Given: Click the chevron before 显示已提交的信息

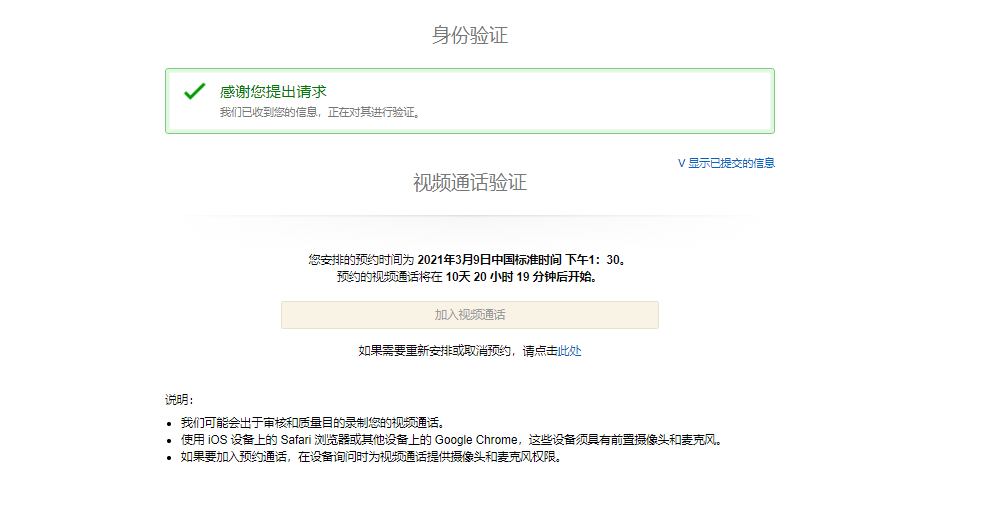Looking at the screenshot, I should click(681, 163).
